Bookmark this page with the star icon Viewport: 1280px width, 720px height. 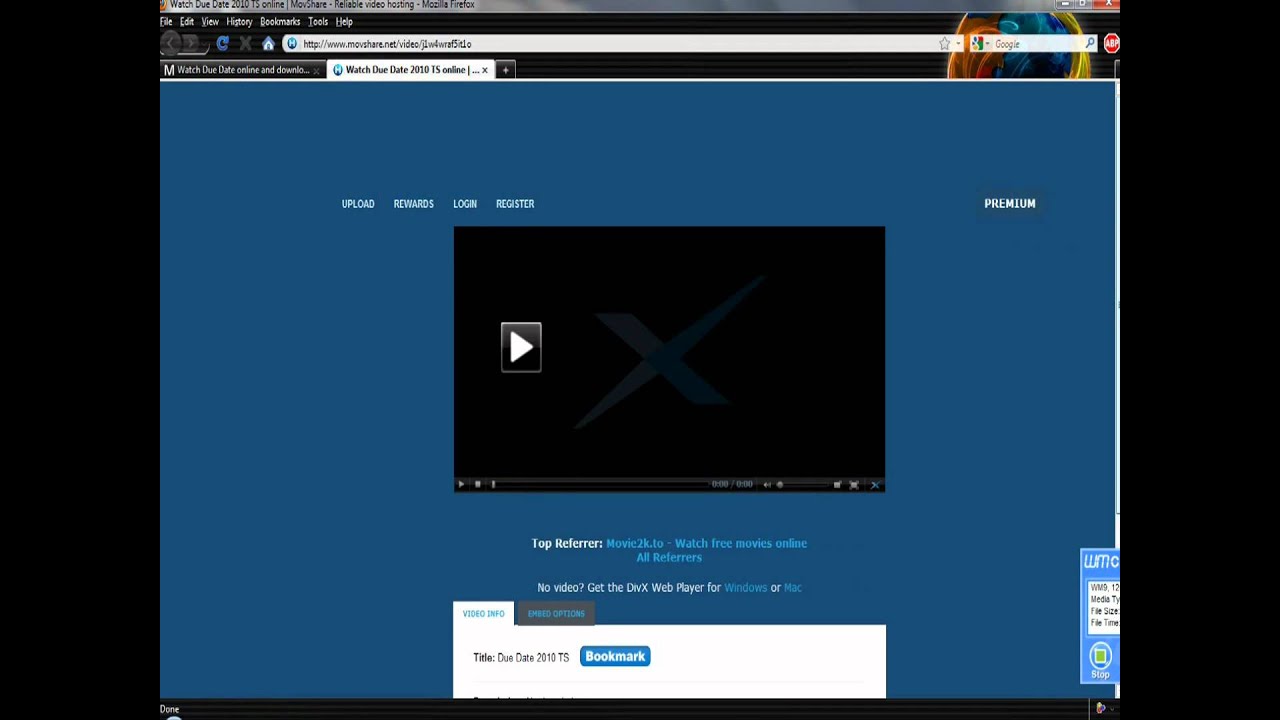pos(944,44)
